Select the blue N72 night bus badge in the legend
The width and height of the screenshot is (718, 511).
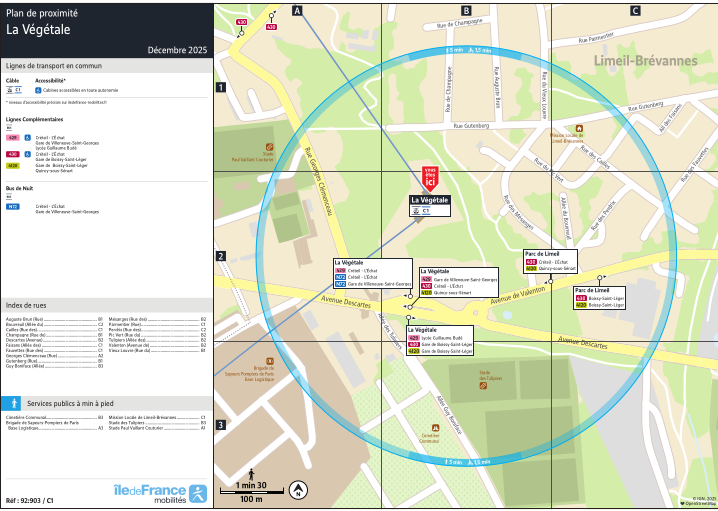click(x=13, y=207)
